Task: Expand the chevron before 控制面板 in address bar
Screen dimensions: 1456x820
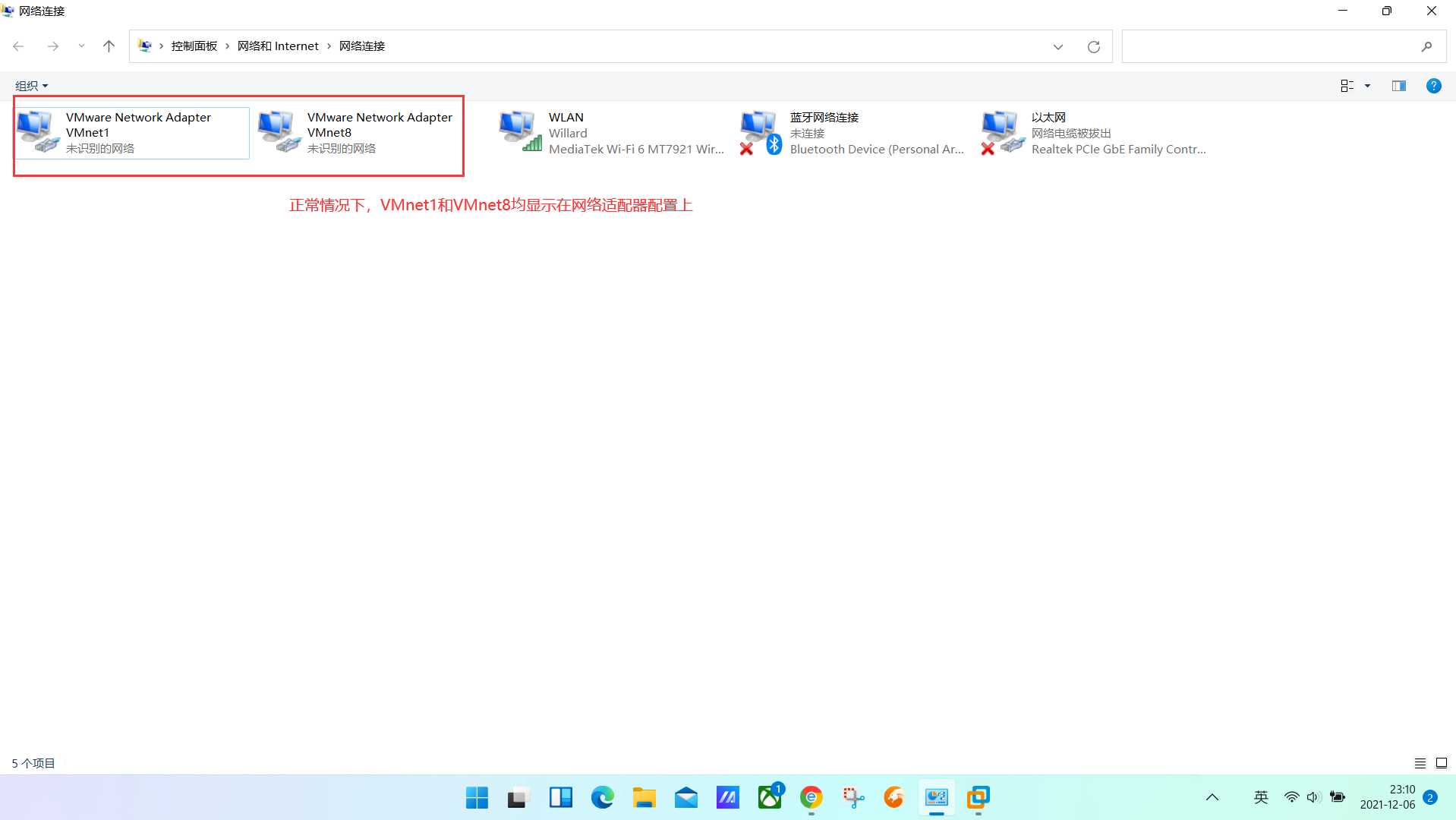Action: (x=162, y=46)
